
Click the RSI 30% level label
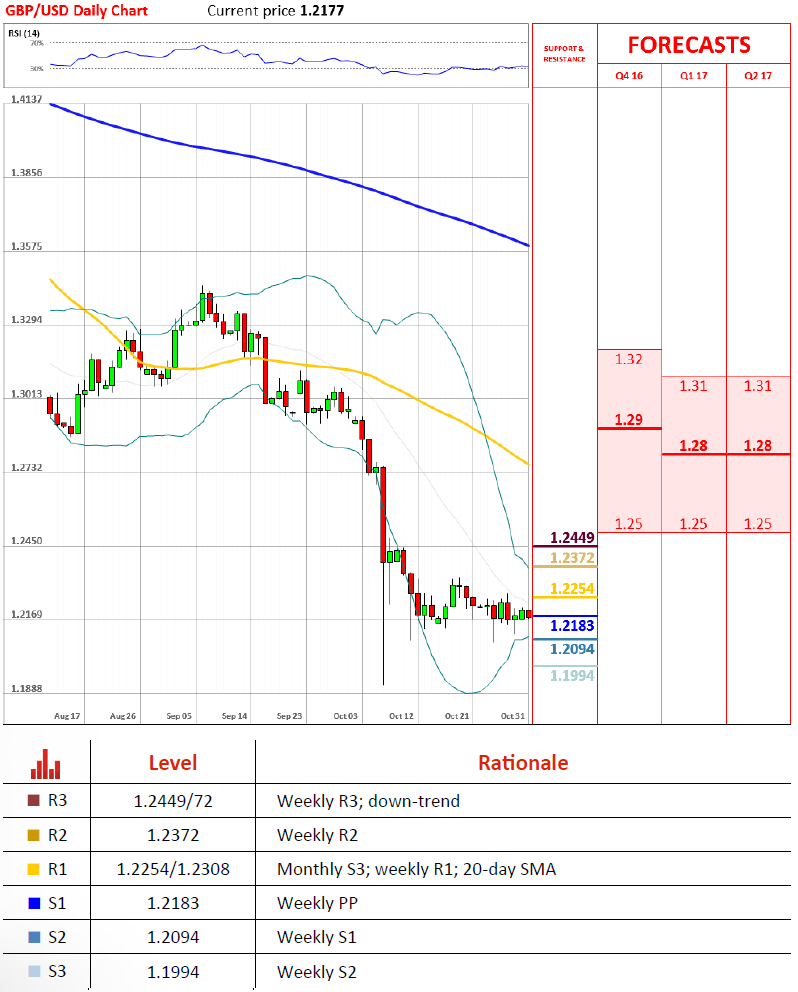37,68
